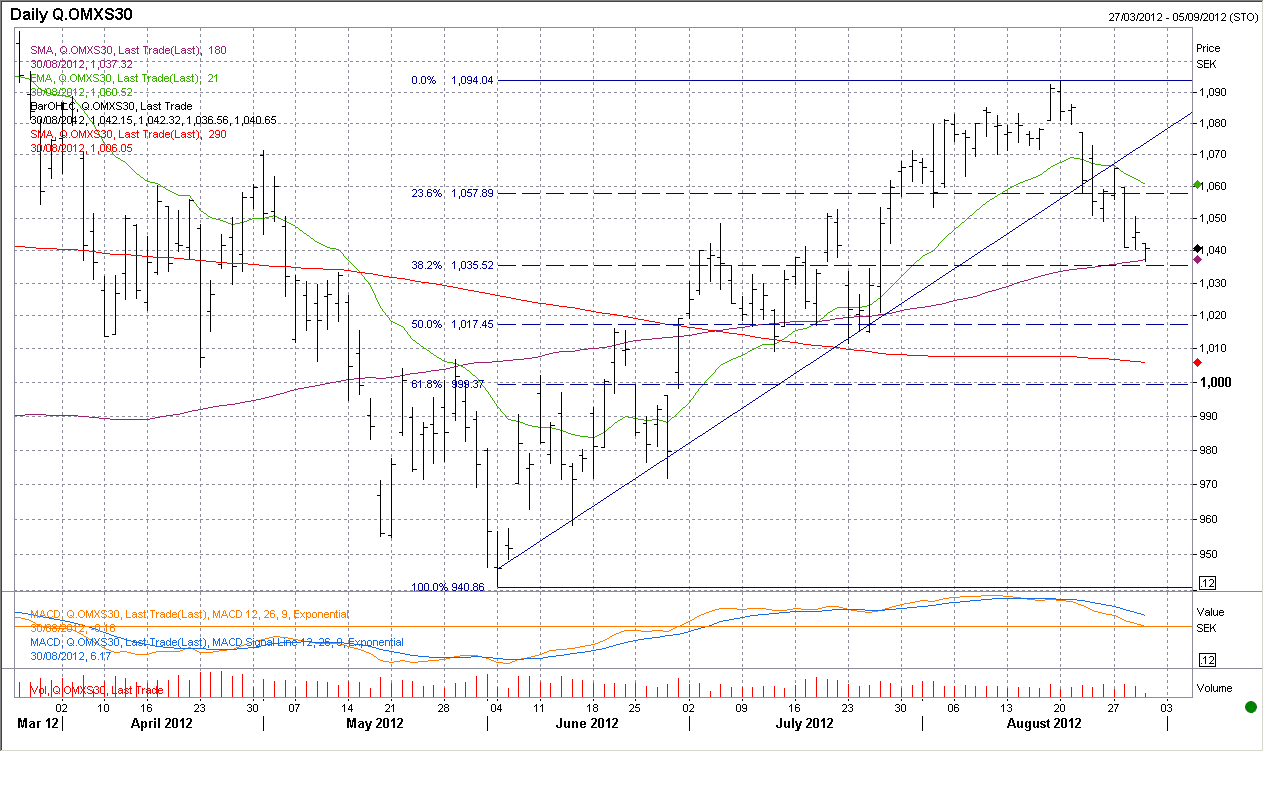
Task: Select the red SMA 290 diamond marker
Action: (1198, 362)
